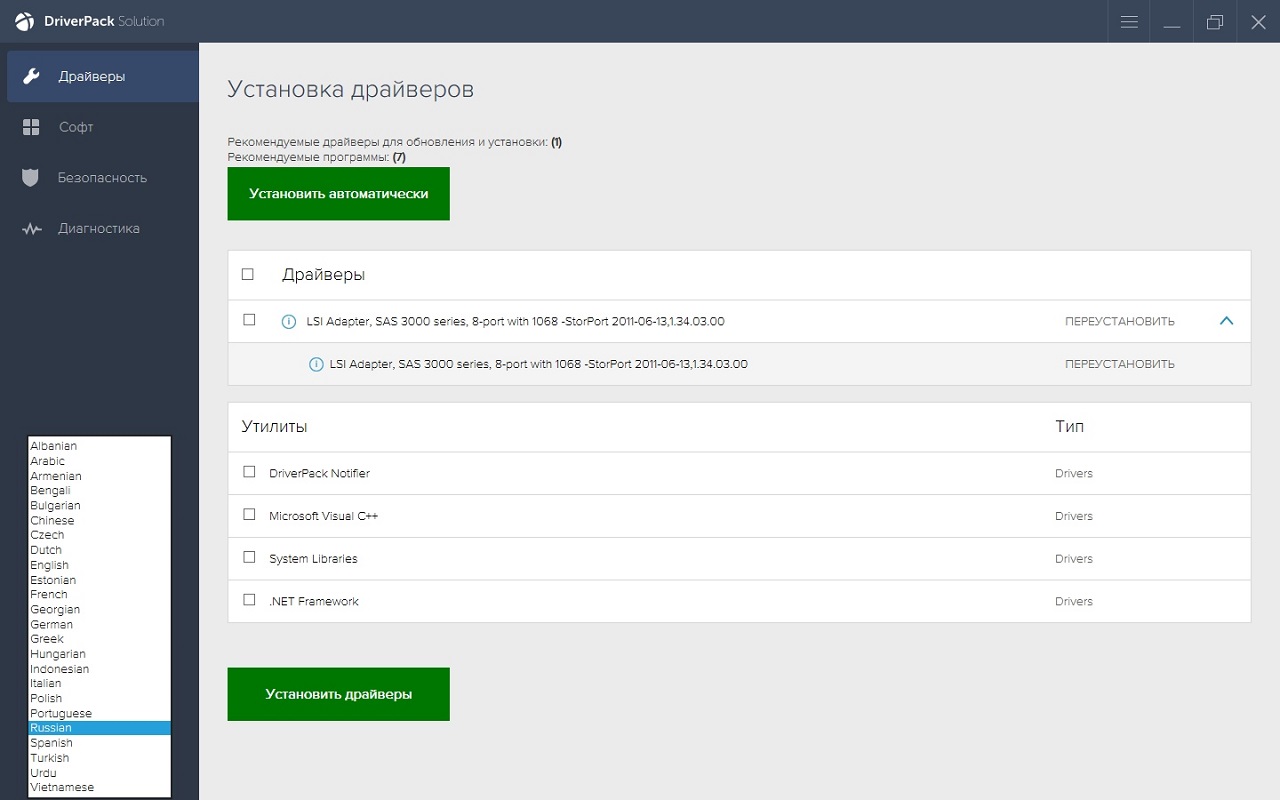1280x800 pixels.
Task: Click the Установить драйверы button
Action: [x=338, y=694]
